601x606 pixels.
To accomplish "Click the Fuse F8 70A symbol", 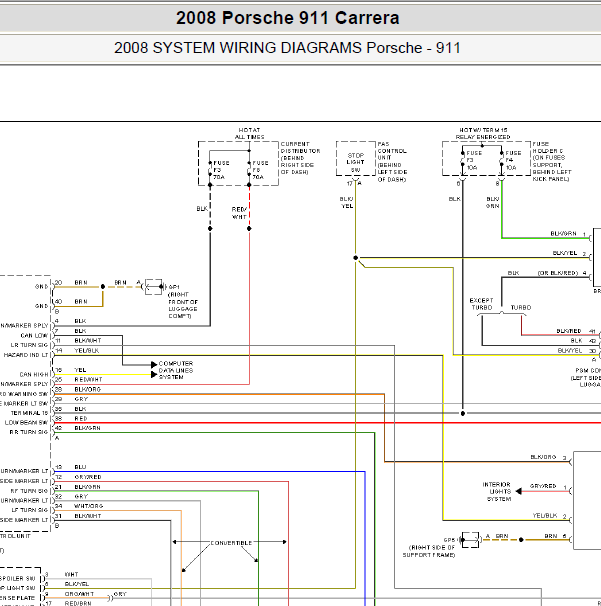I will click(249, 170).
